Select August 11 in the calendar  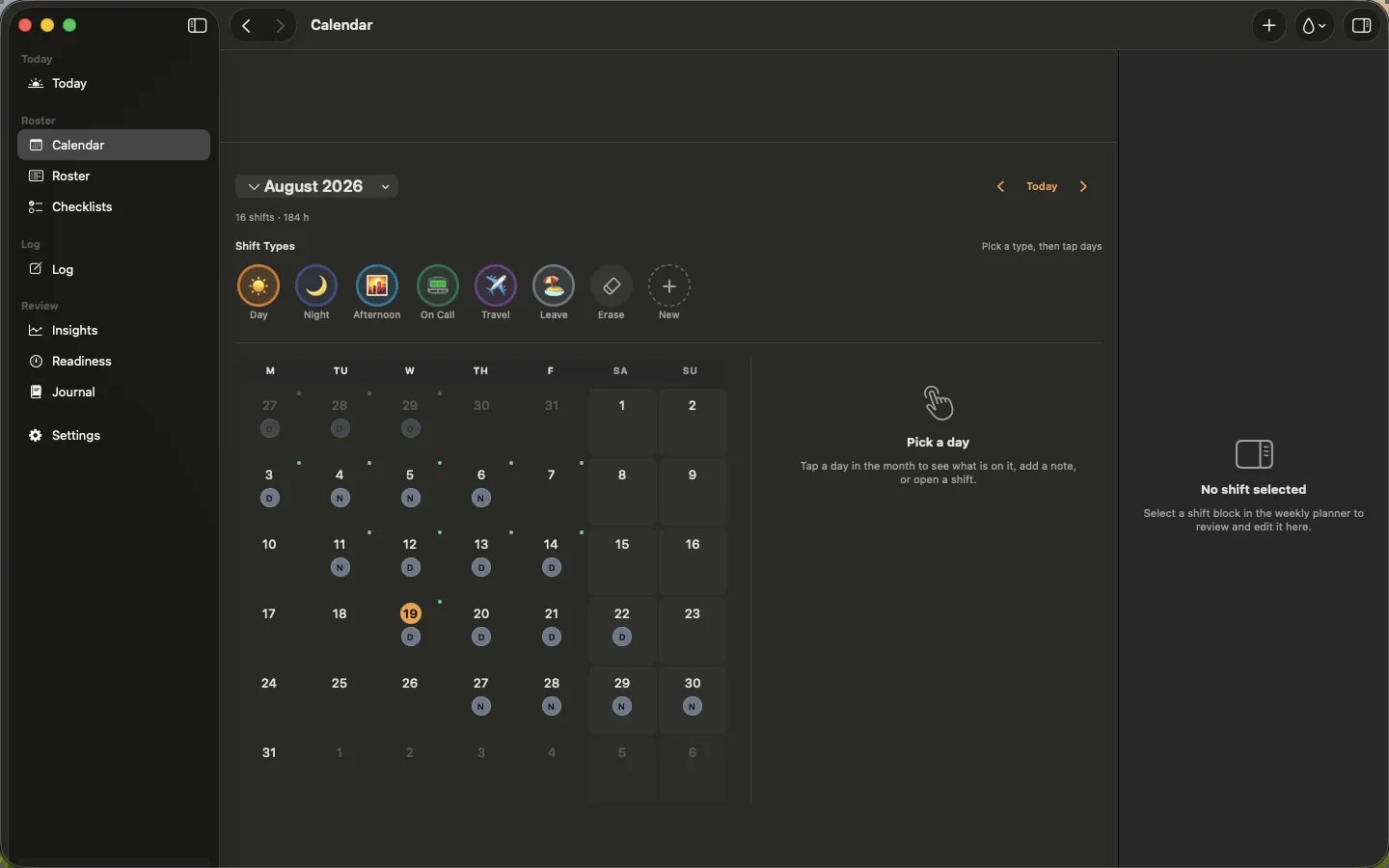(341, 561)
